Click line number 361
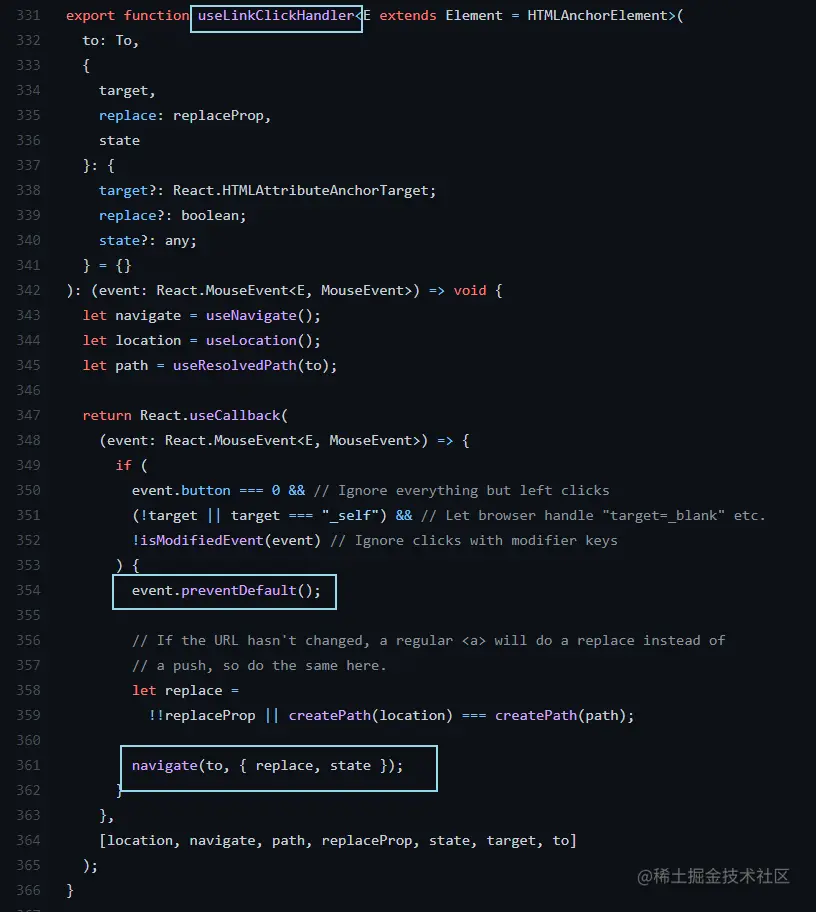The image size is (816, 912). click(x=28, y=766)
